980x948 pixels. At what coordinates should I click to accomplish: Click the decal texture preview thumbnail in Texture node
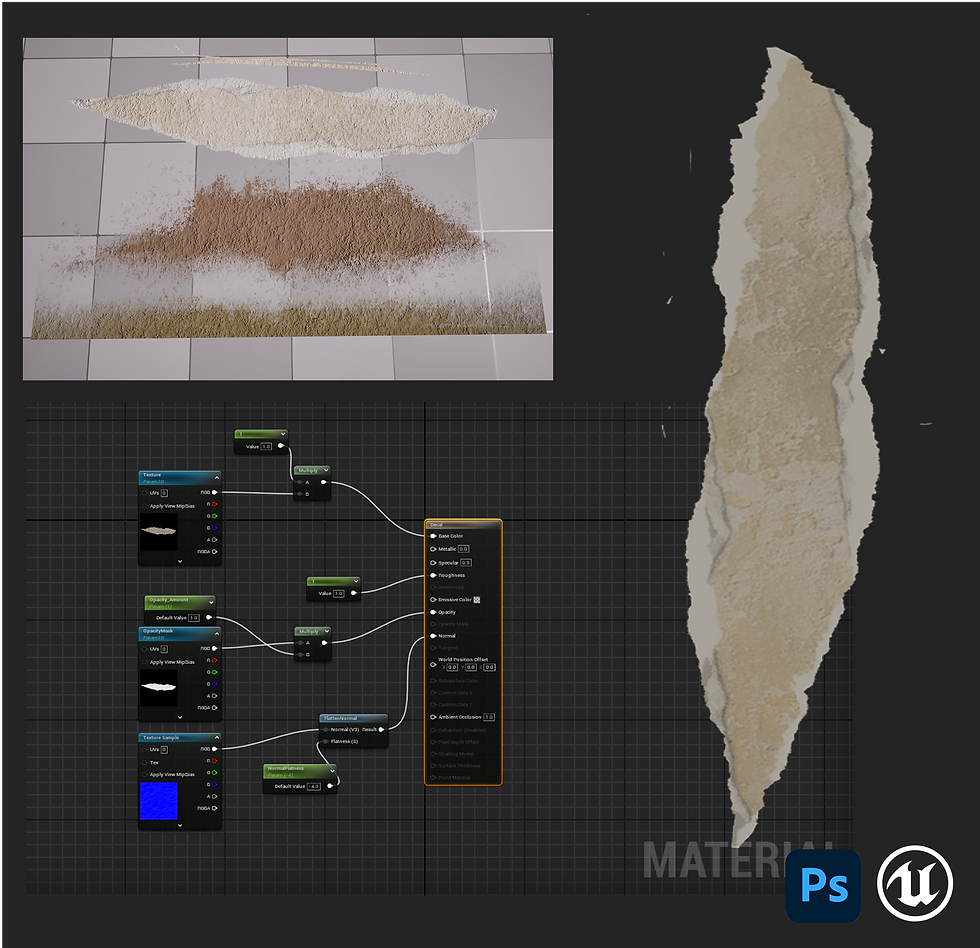click(x=159, y=532)
